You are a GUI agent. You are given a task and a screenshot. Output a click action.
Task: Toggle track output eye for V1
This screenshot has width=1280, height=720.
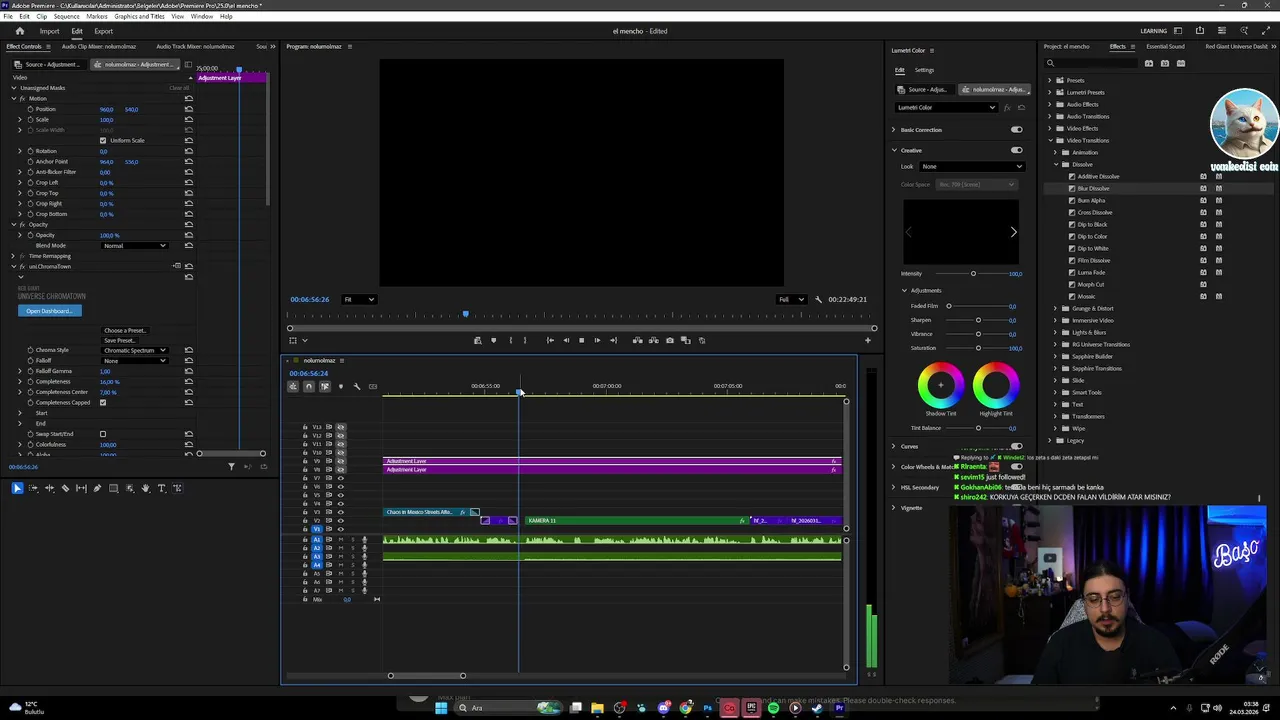click(x=340, y=529)
